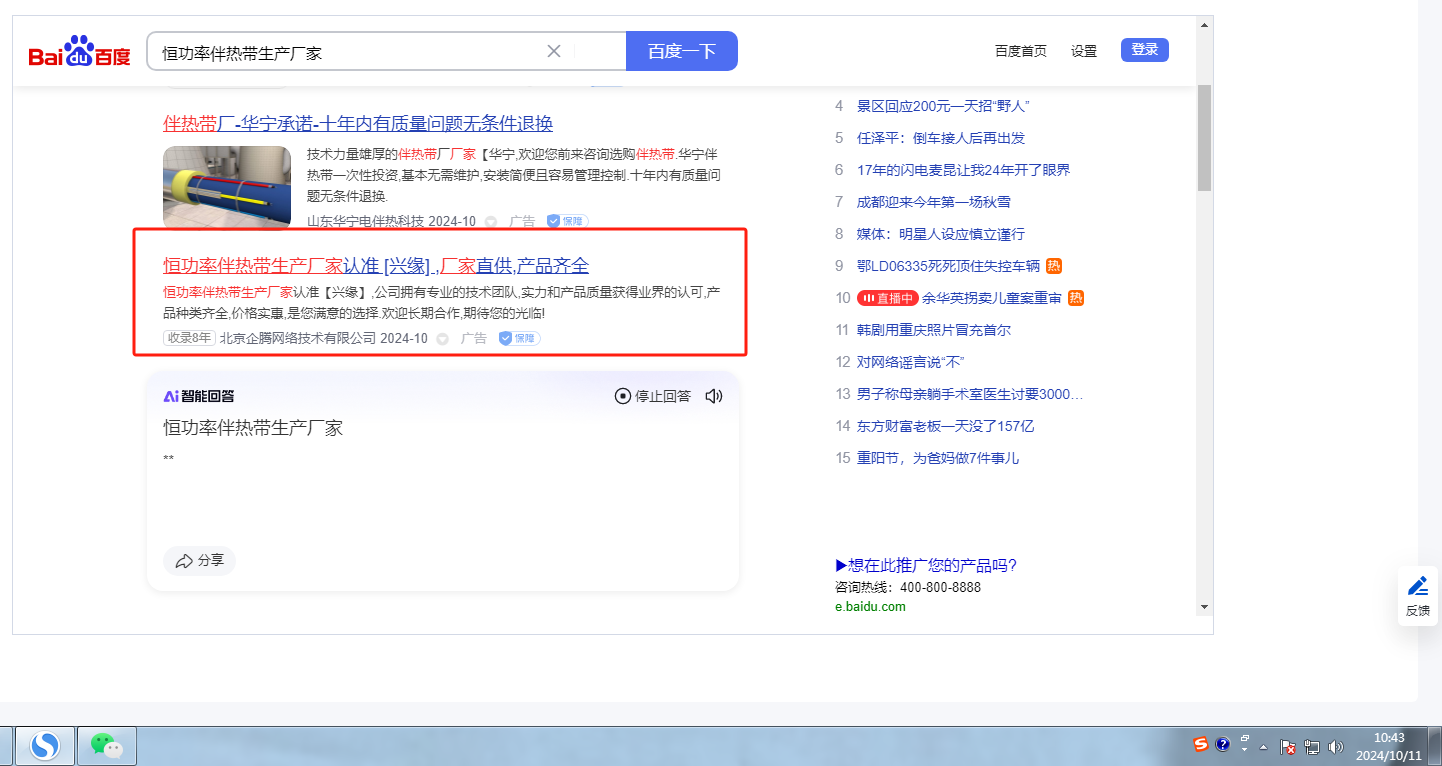Image resolution: width=1442 pixels, height=766 pixels.
Task: Open the feedback (反馈) pencil icon
Action: pyautogui.click(x=1417, y=596)
